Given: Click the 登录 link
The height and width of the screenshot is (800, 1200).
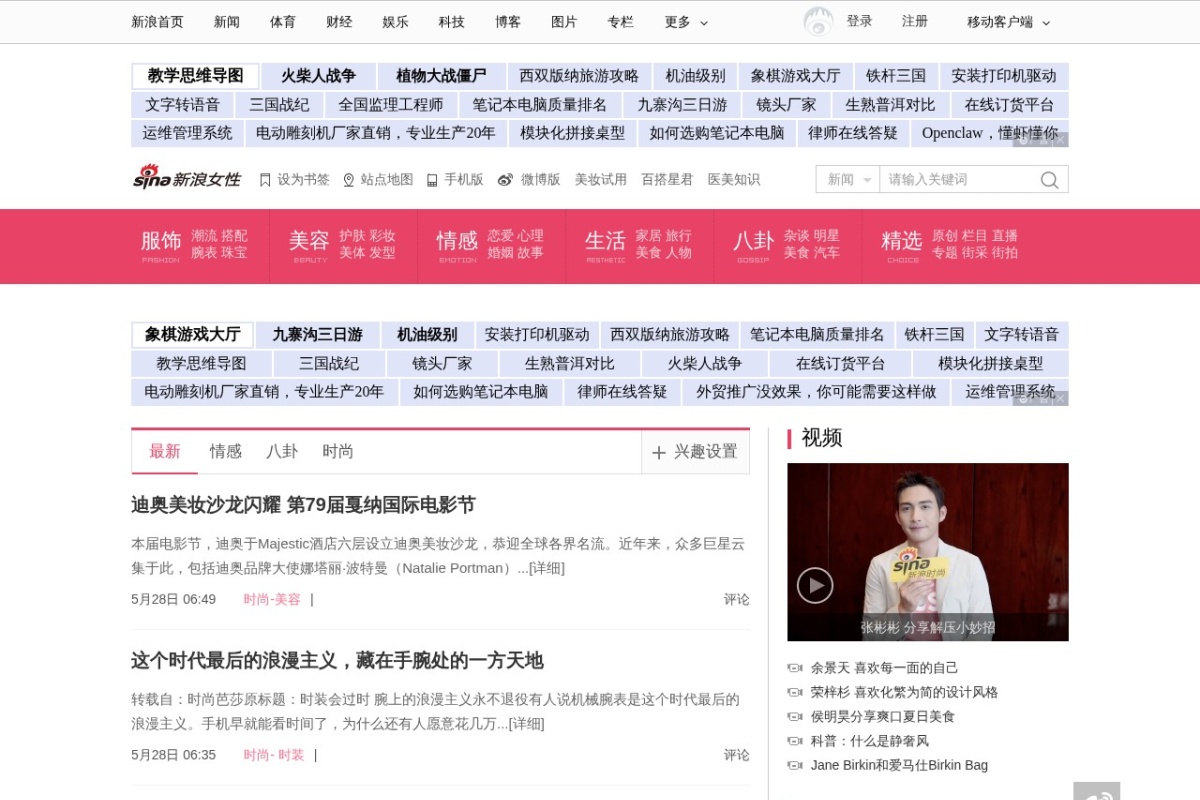Looking at the screenshot, I should [x=859, y=21].
